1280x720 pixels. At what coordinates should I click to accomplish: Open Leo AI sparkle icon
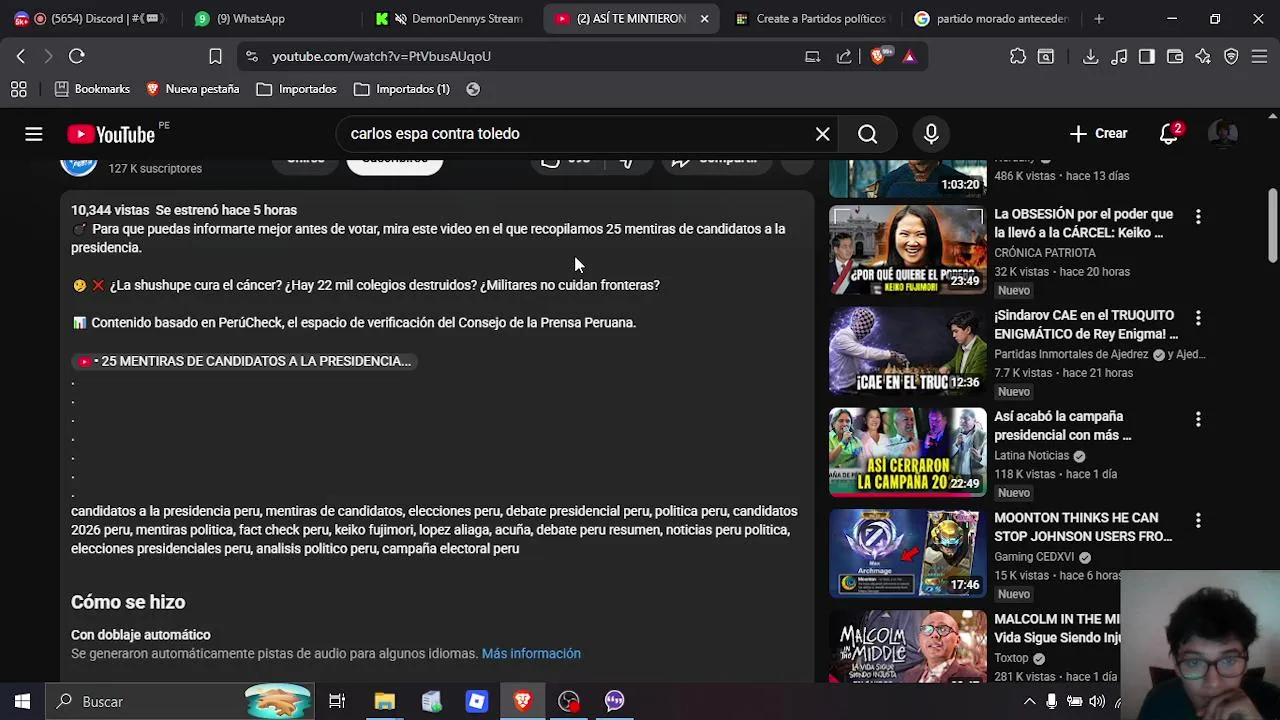1203,57
